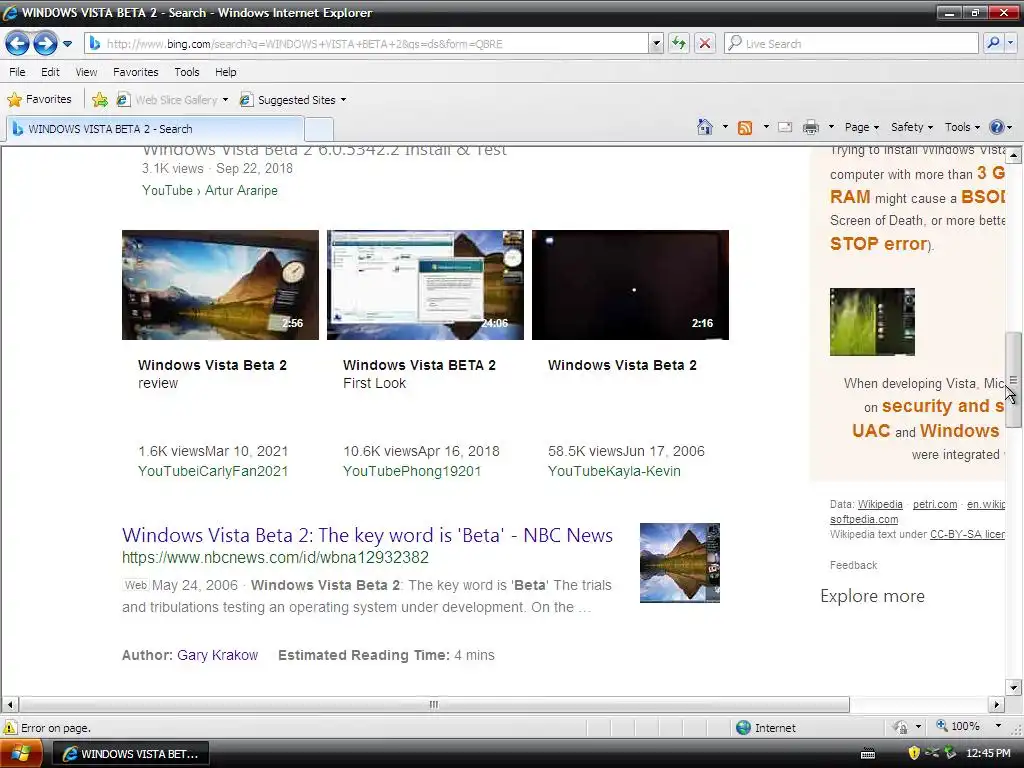Open the YouTube Kayla-Kevin channel link
This screenshot has width=1024, height=768.
pos(614,471)
